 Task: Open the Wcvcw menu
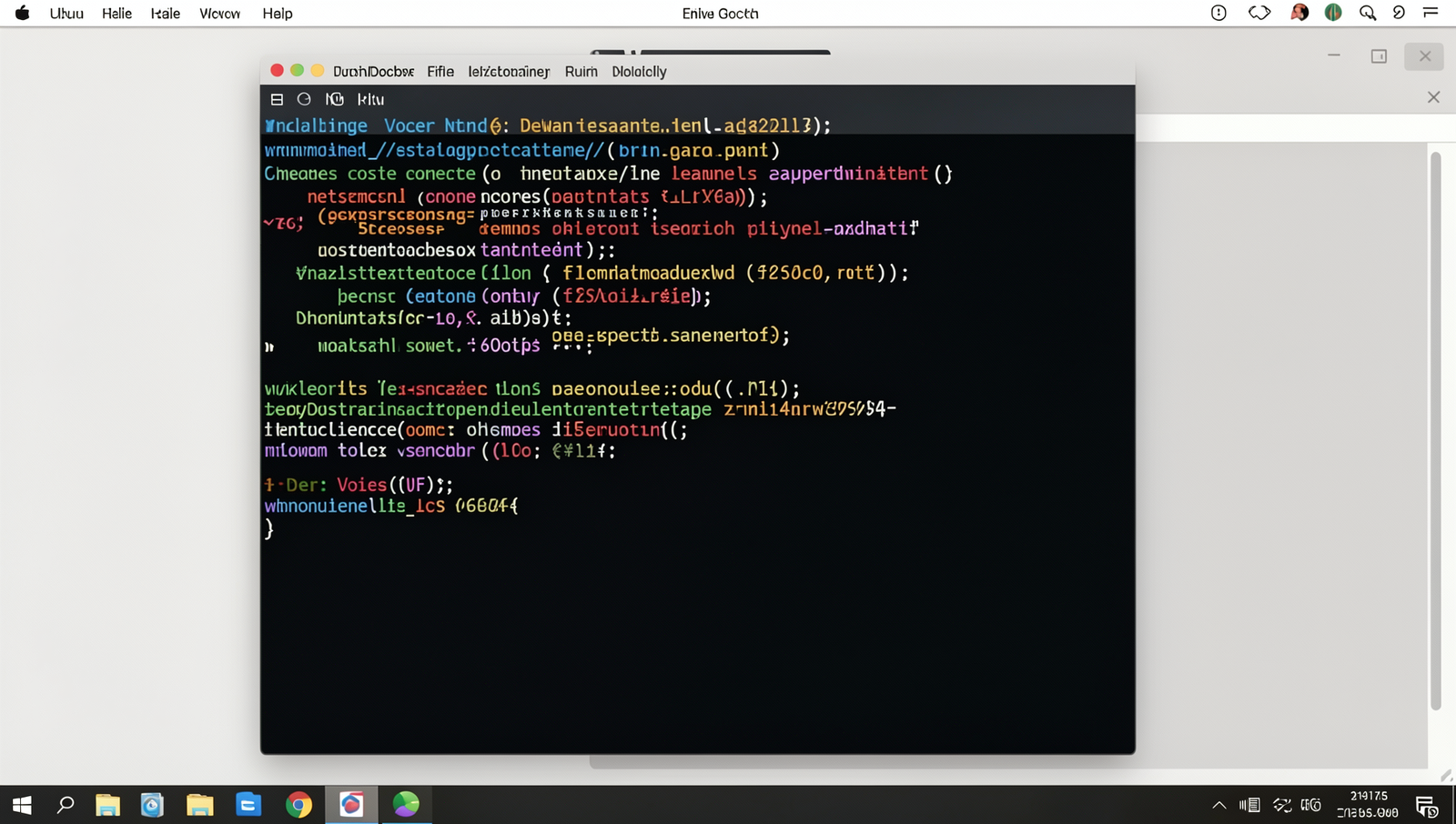220,14
